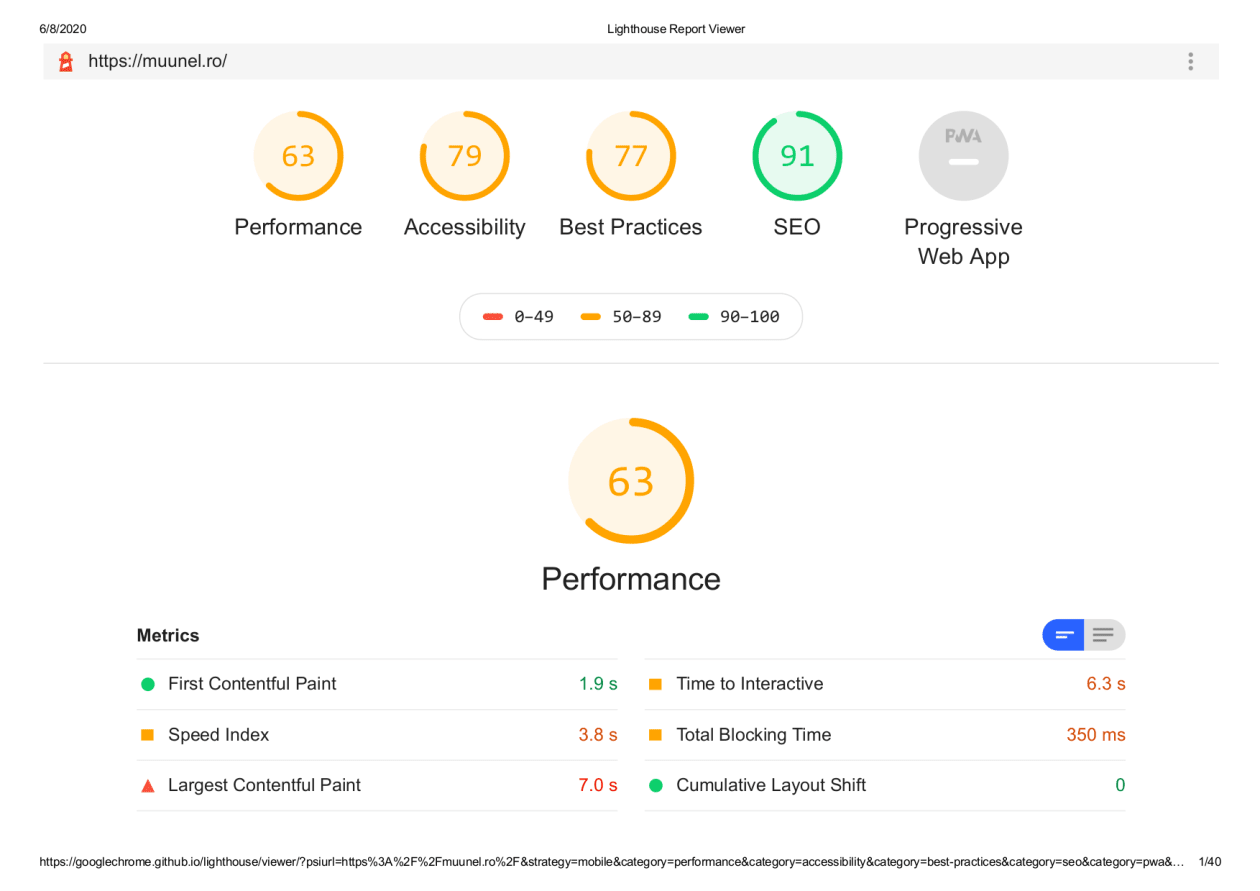
Task: Click the green dot beside Cumulative Layout Shift
Action: click(x=655, y=785)
